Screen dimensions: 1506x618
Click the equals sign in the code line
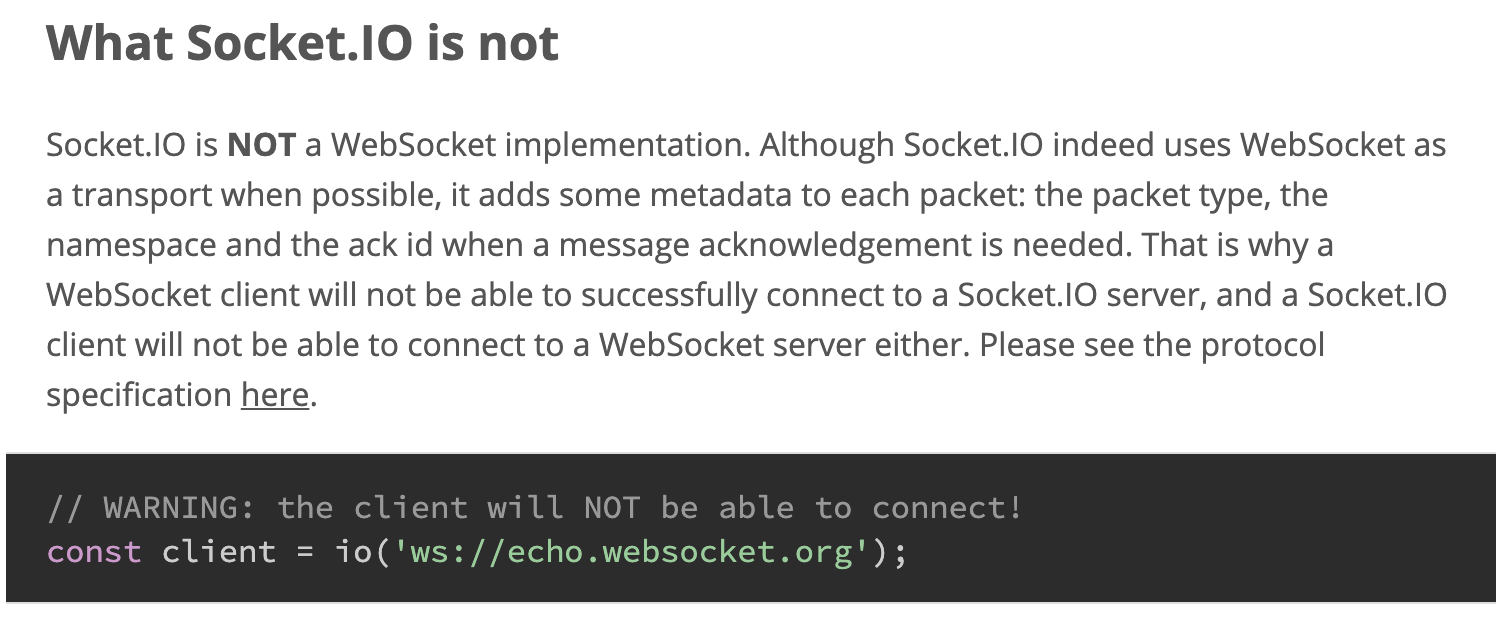pos(306,553)
